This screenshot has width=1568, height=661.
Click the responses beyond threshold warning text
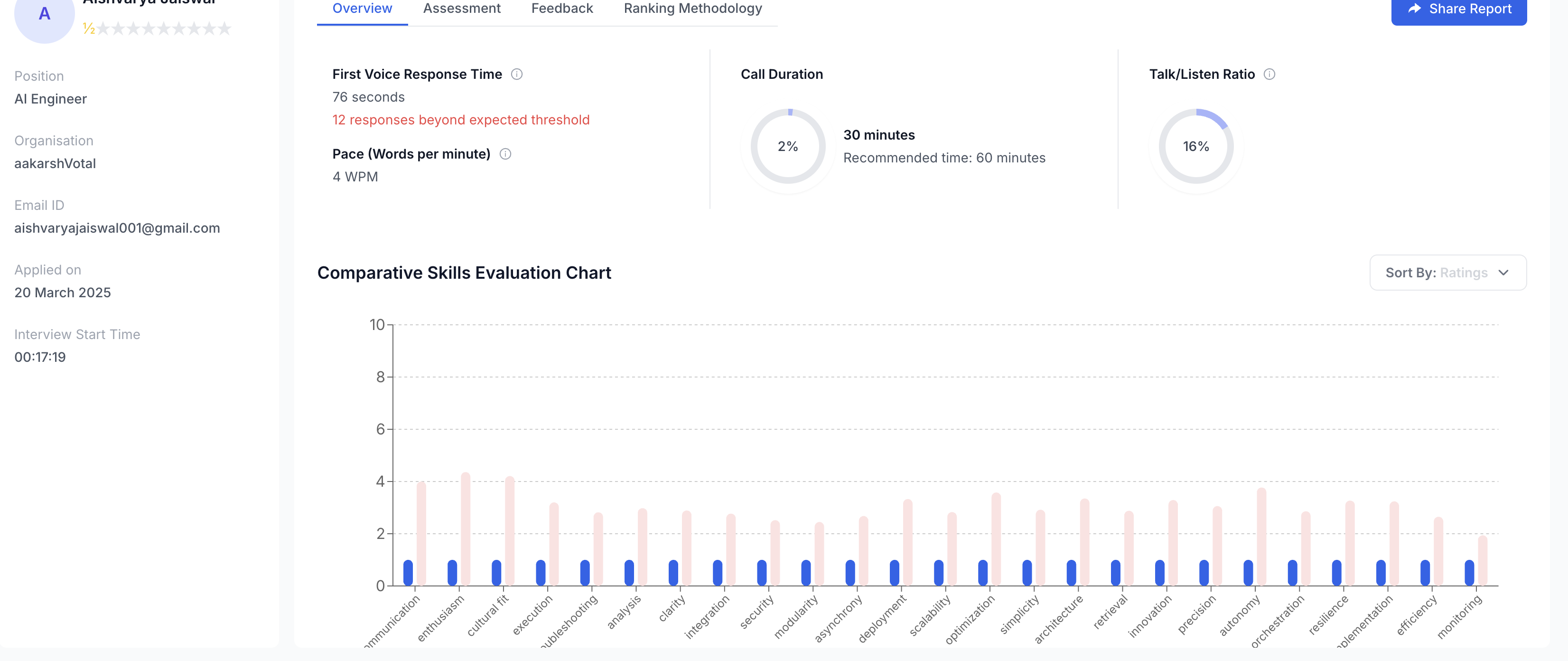[461, 119]
